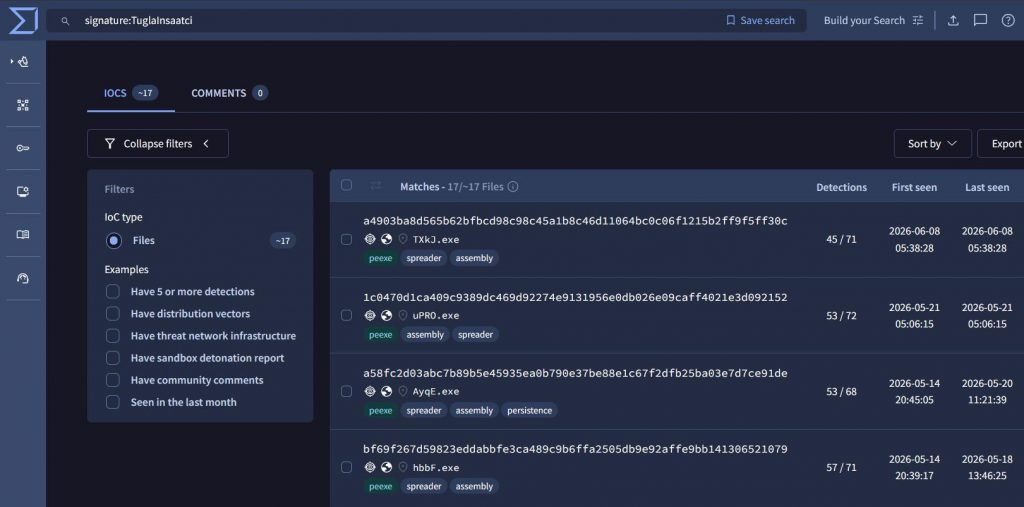The width and height of the screenshot is (1024, 507).
Task: Click the location pin icon for uPRO.exe
Action: pos(403,316)
